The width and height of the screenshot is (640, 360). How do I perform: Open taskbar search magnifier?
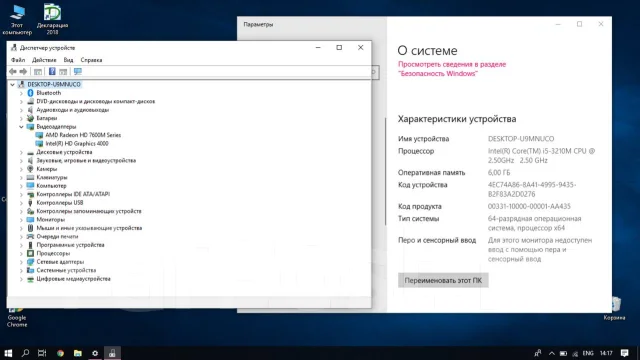(x=25, y=353)
